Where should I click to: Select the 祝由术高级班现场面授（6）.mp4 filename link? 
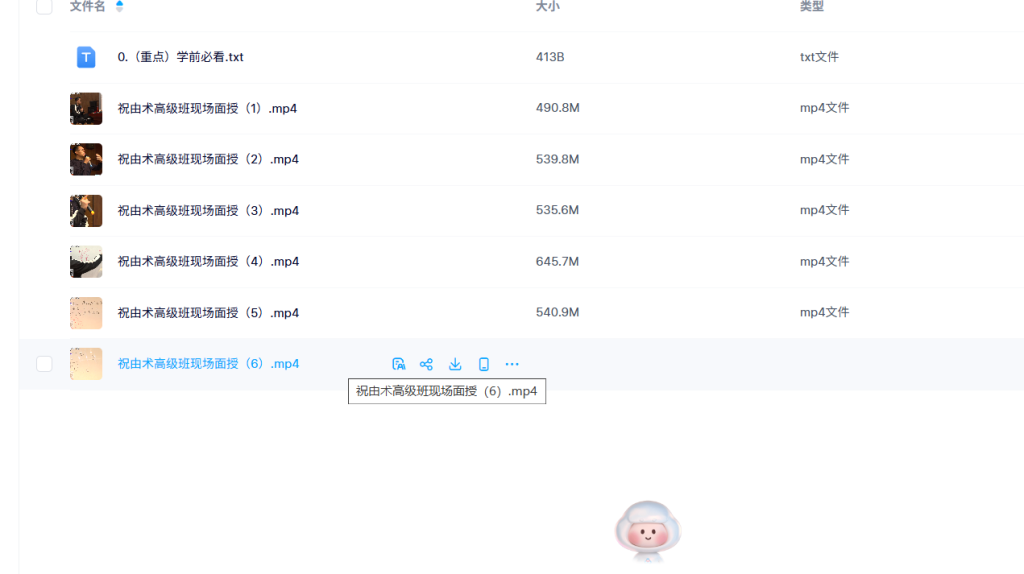point(208,364)
